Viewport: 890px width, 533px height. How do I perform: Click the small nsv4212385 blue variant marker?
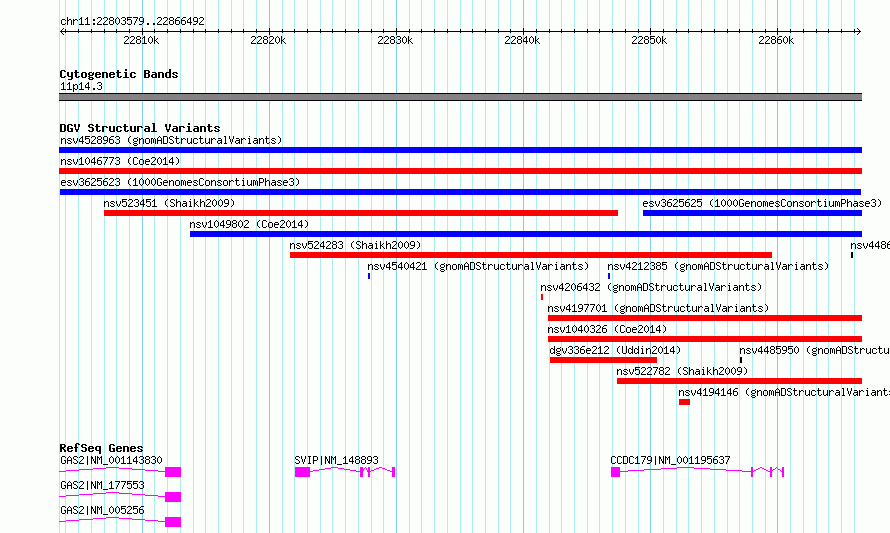(609, 276)
